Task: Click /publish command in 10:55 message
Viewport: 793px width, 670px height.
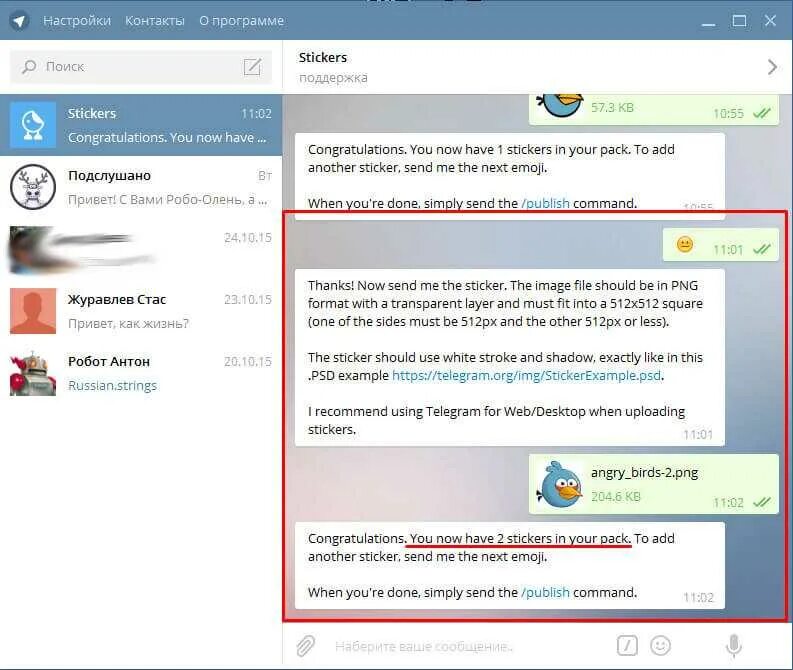Action: click(545, 203)
